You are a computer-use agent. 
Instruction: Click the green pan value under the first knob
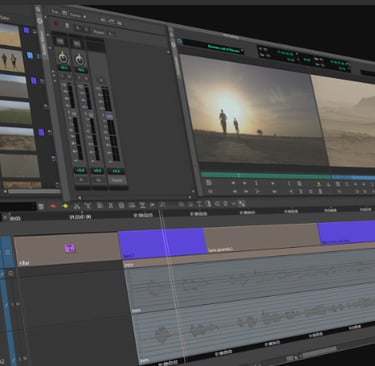click(64, 68)
